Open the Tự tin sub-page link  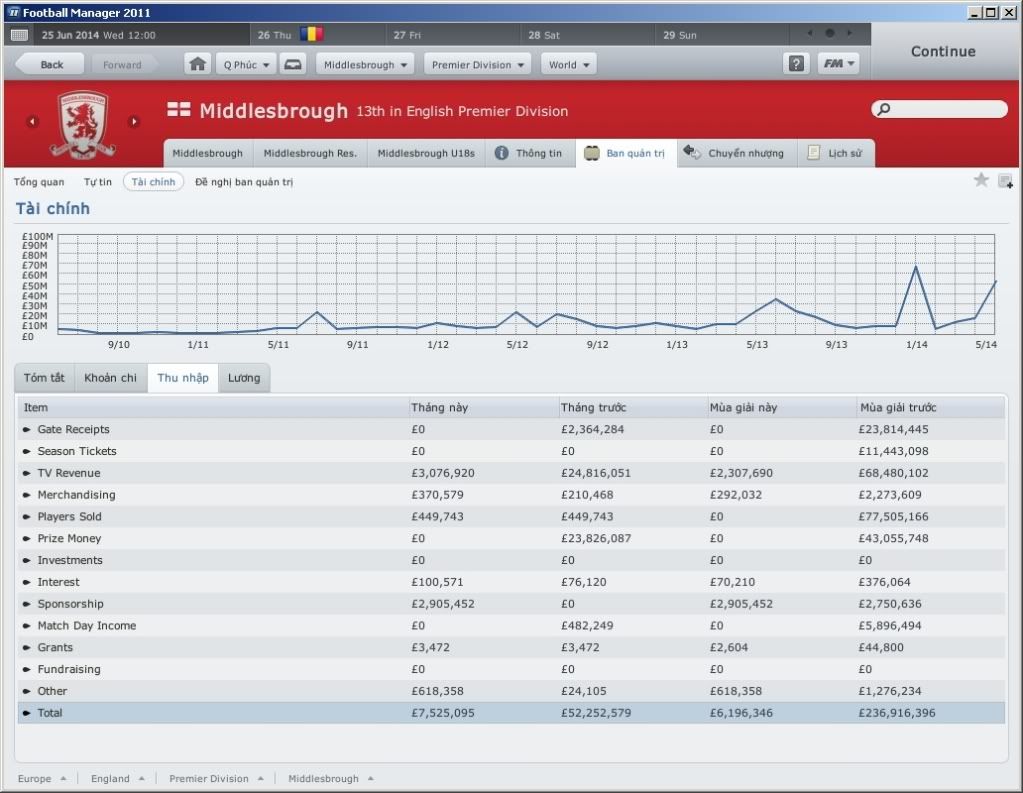click(x=98, y=182)
